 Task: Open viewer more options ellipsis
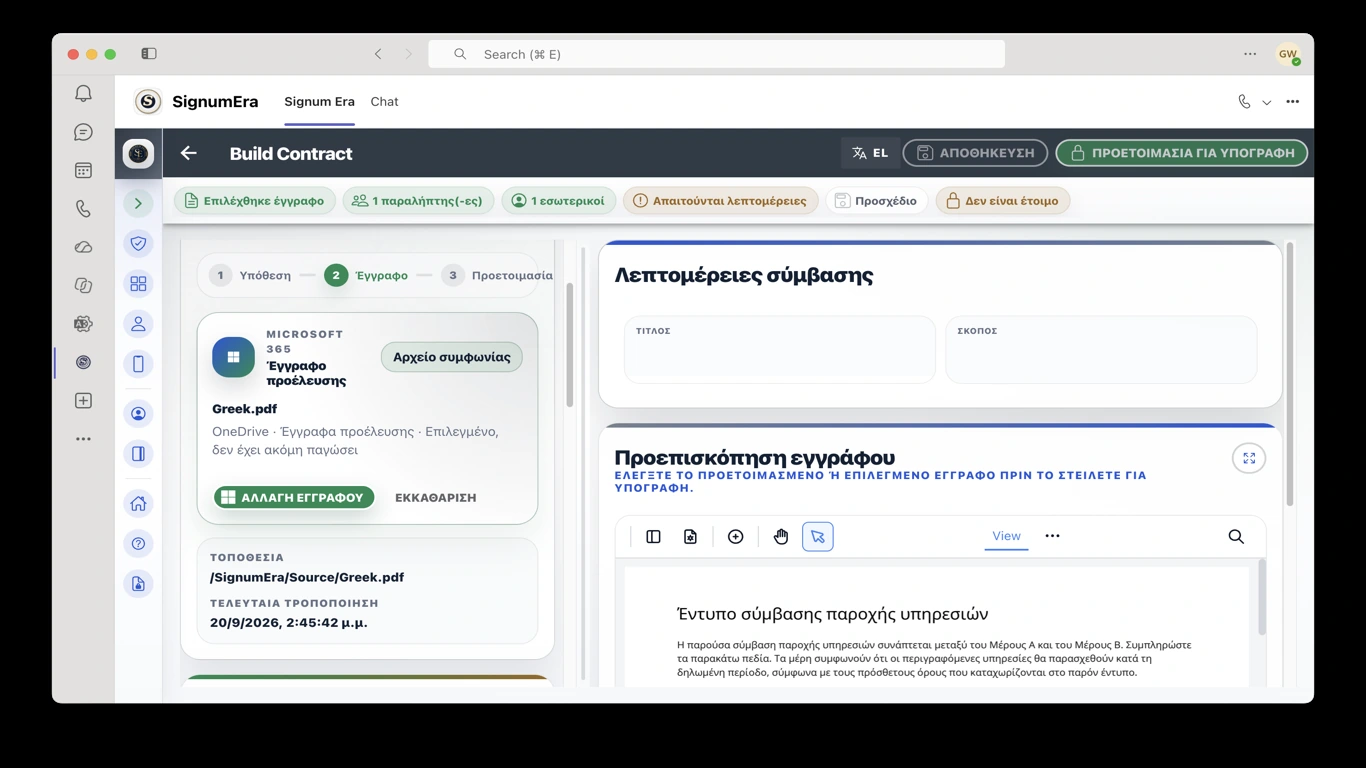1052,536
